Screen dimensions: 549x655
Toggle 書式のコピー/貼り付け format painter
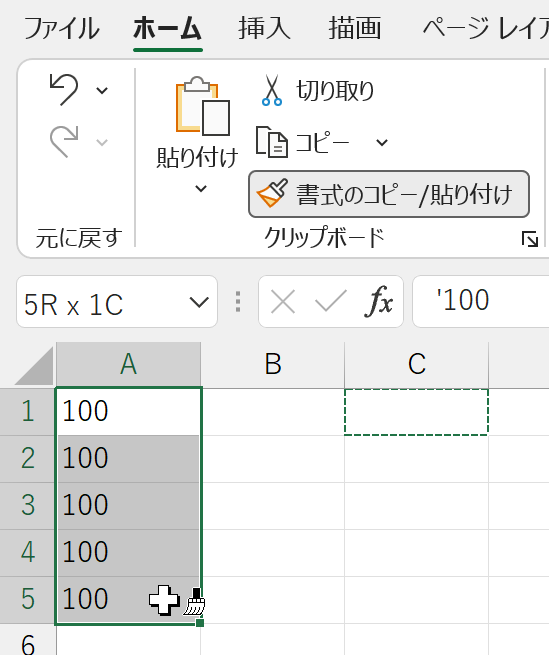coord(389,194)
